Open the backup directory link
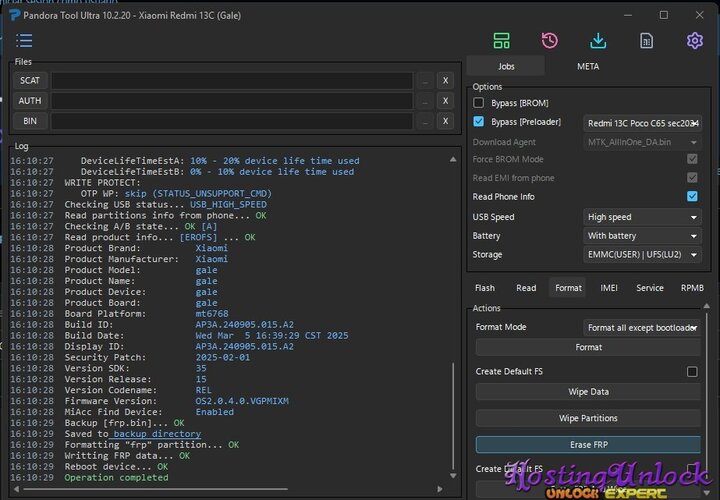This screenshot has height=500, width=720. (x=157, y=434)
